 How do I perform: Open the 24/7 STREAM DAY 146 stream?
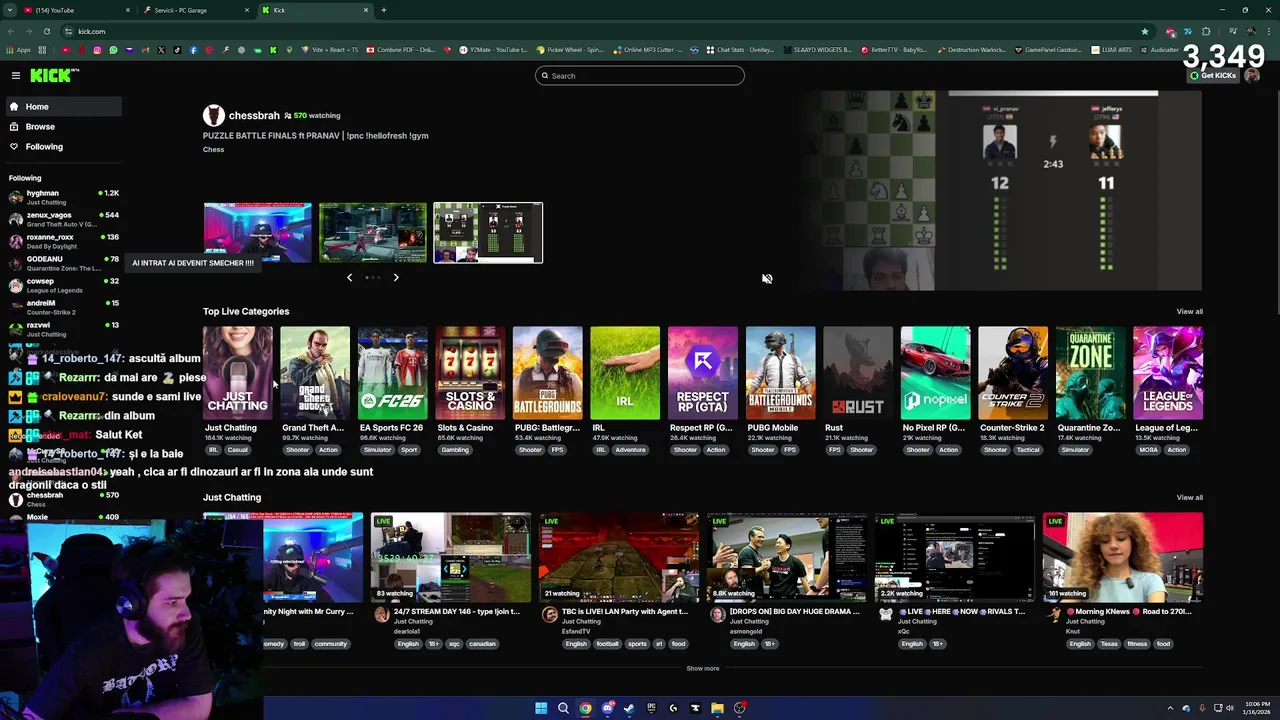[451, 557]
